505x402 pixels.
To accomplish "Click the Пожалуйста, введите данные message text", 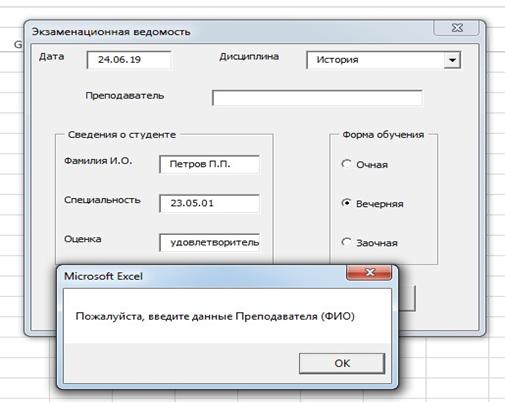I will [x=215, y=316].
